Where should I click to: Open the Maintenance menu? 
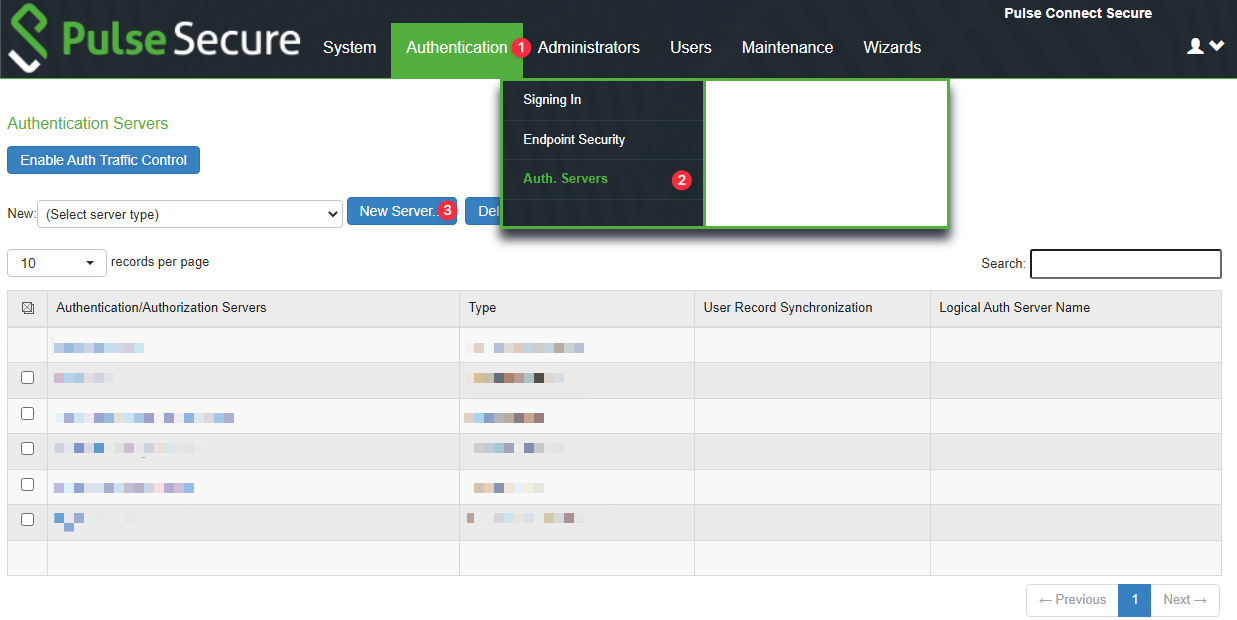(787, 47)
